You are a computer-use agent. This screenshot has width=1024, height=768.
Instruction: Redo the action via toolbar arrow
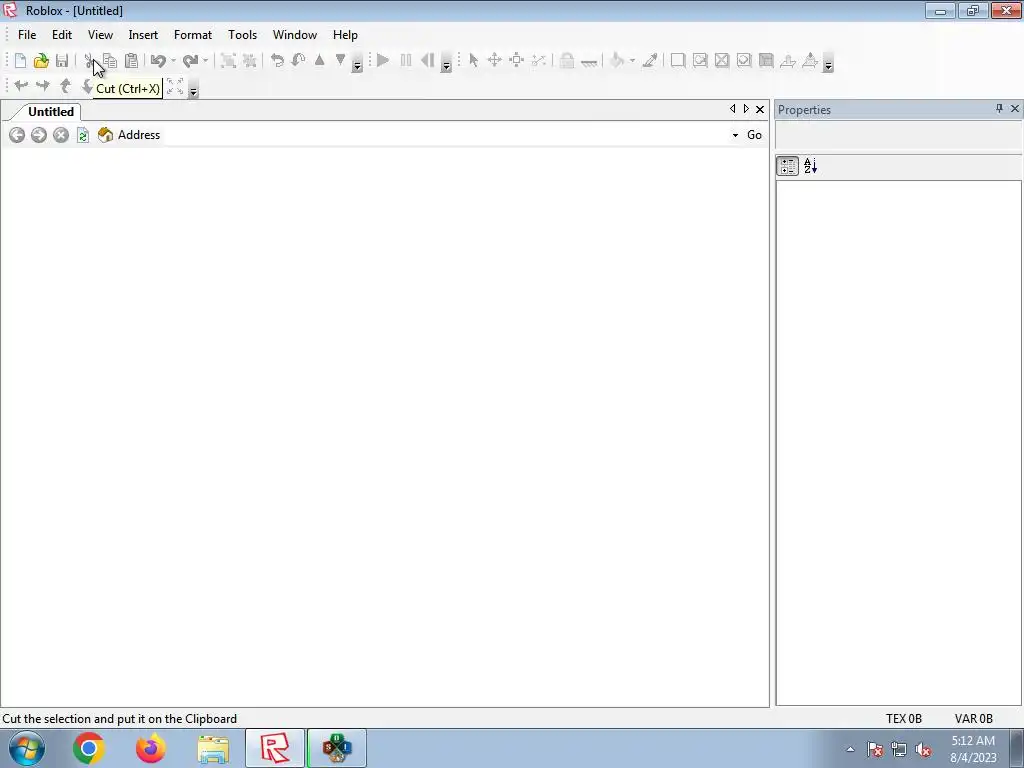pyautogui.click(x=190, y=61)
